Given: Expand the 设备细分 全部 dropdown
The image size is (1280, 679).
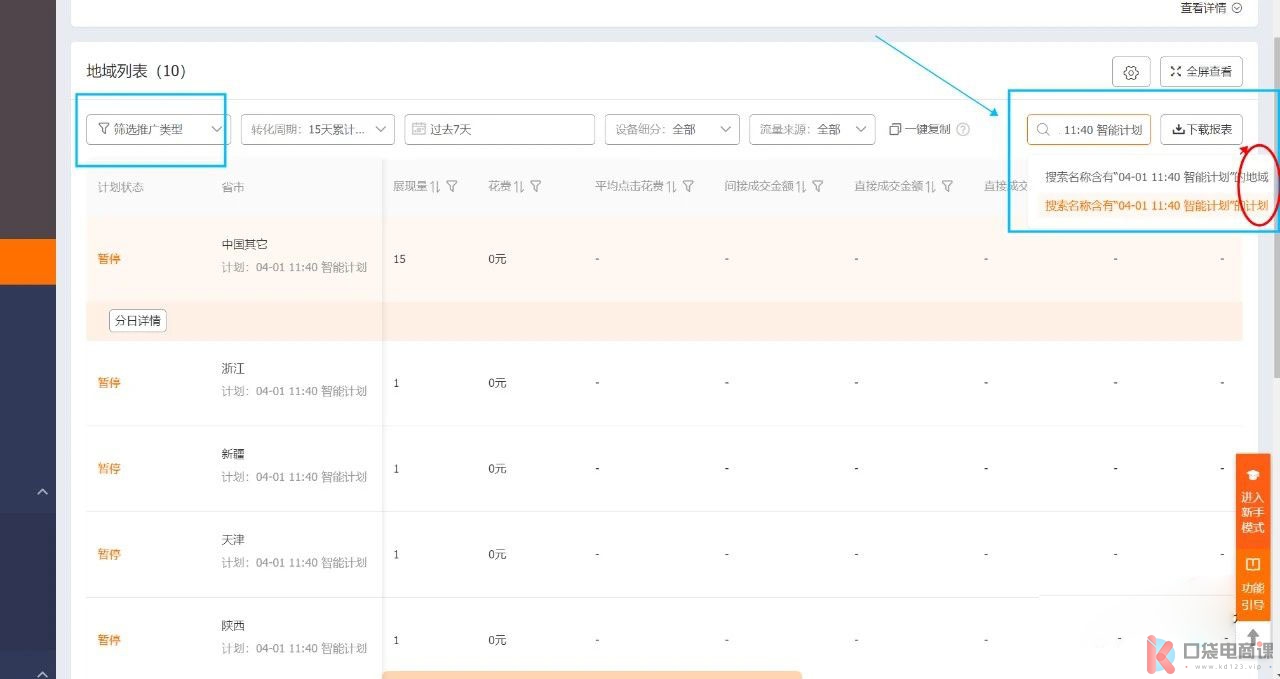Looking at the screenshot, I should [671, 129].
